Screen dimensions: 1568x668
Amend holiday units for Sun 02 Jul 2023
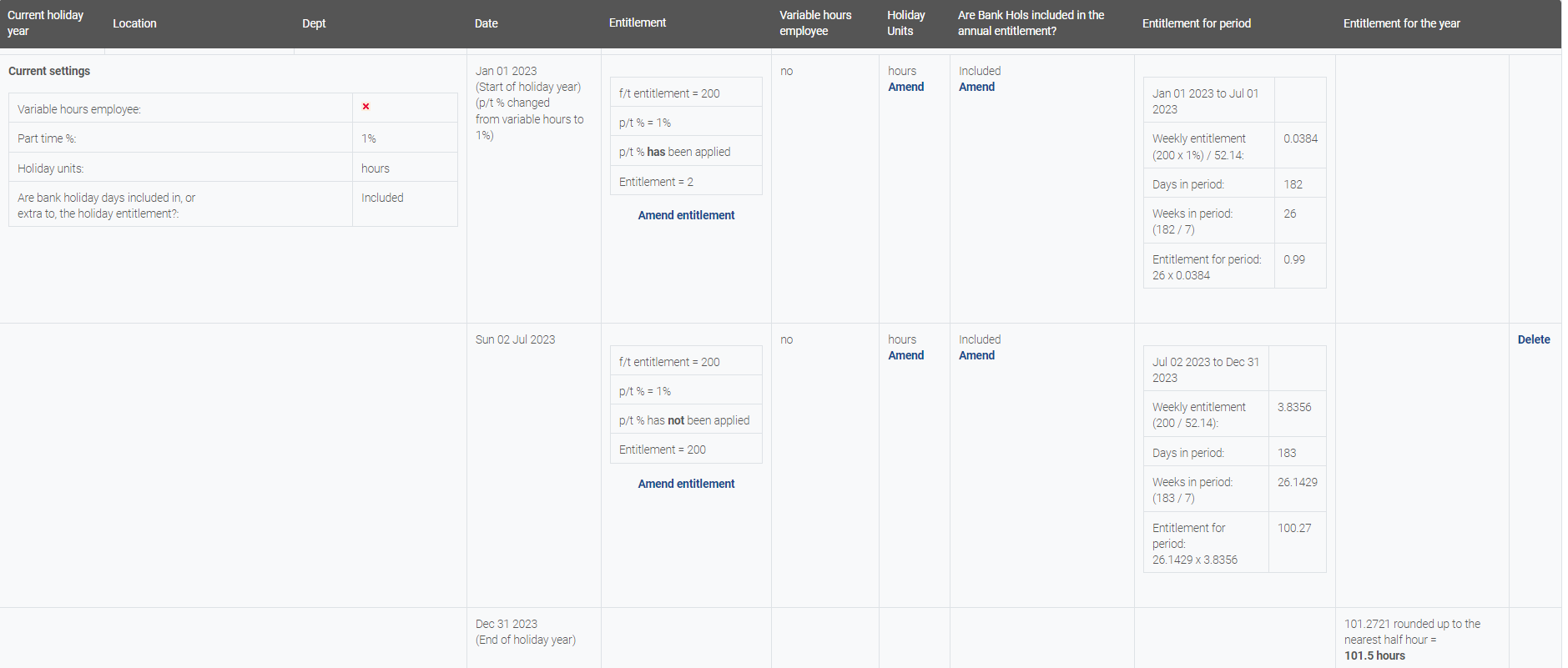[x=905, y=355]
